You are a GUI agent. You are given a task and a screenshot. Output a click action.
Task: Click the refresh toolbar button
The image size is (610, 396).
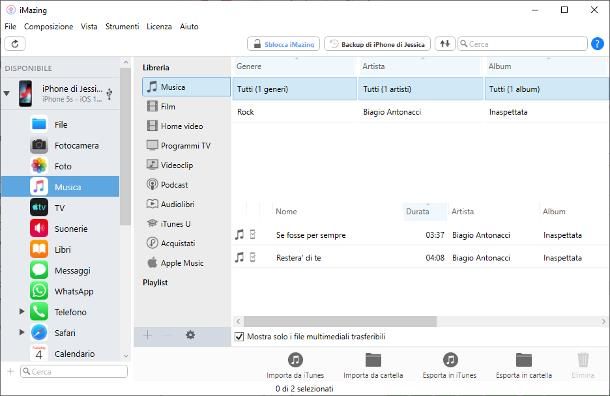click(15, 44)
